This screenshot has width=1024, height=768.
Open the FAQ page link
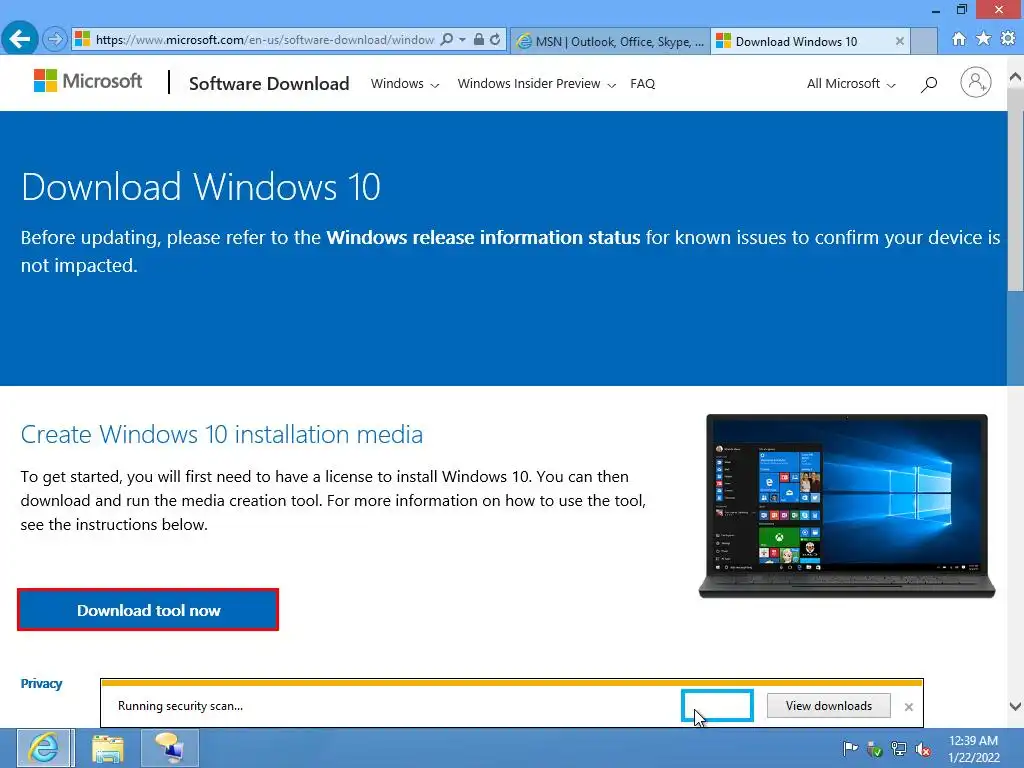point(642,84)
